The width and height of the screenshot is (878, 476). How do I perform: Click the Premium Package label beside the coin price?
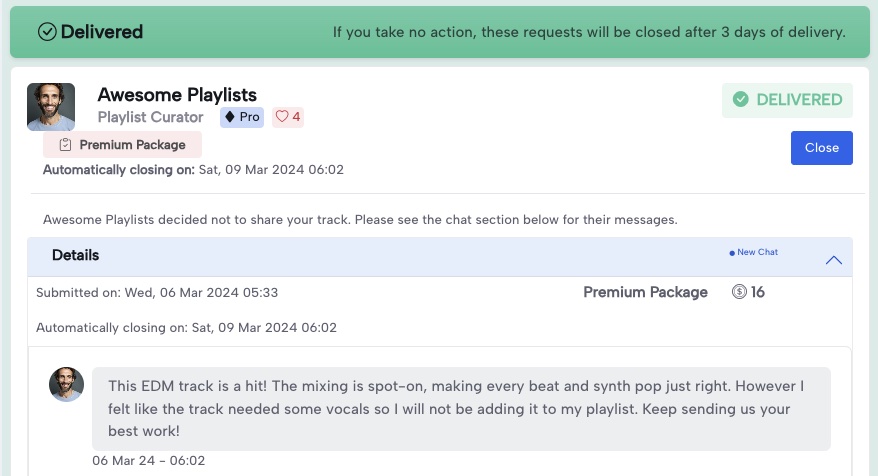645,293
